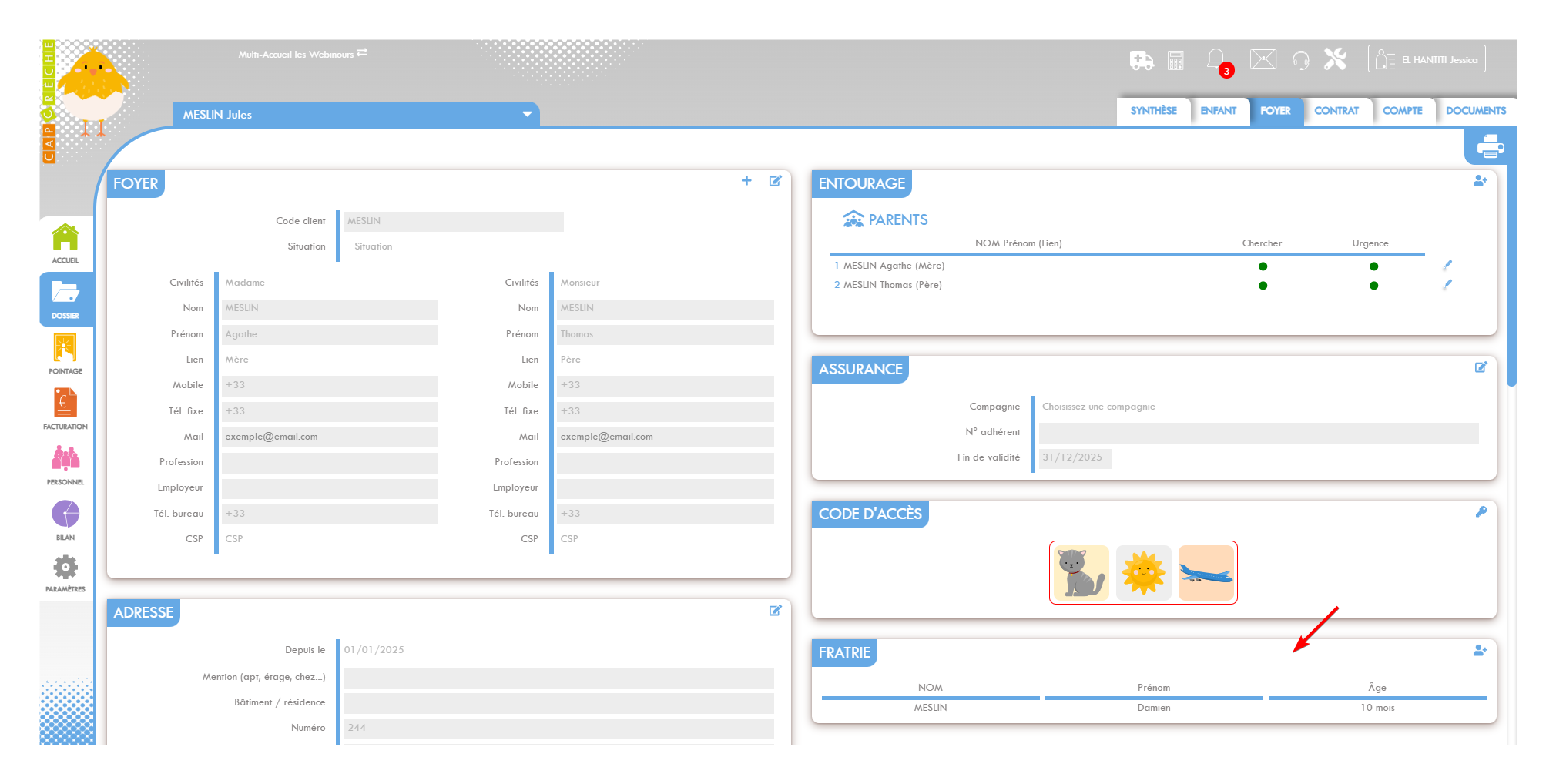Image resolution: width=1556 pixels, height=784 pixels.
Task: Switch to the SYNTHÈSE tab
Action: 1153,111
